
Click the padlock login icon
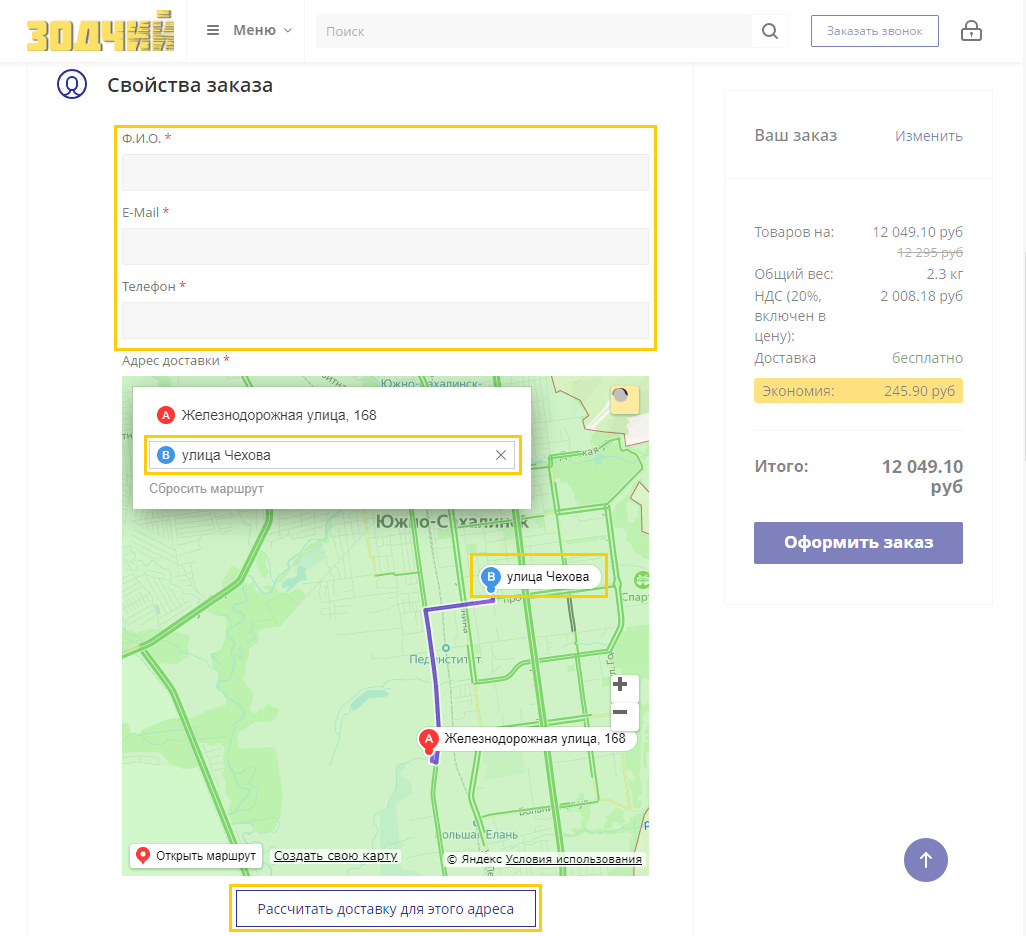(x=970, y=31)
